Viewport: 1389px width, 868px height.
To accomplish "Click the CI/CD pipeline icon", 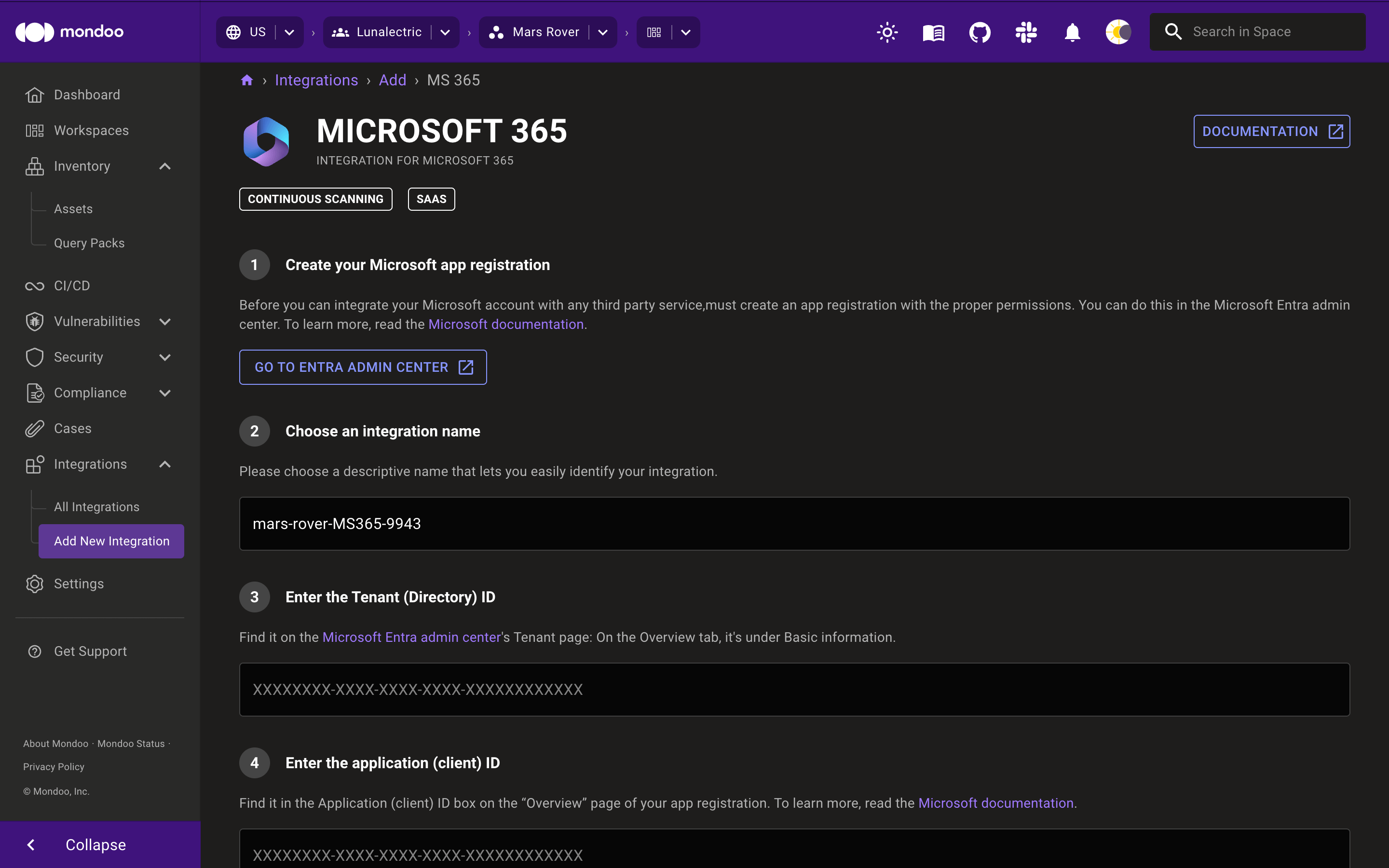I will pos(34,285).
